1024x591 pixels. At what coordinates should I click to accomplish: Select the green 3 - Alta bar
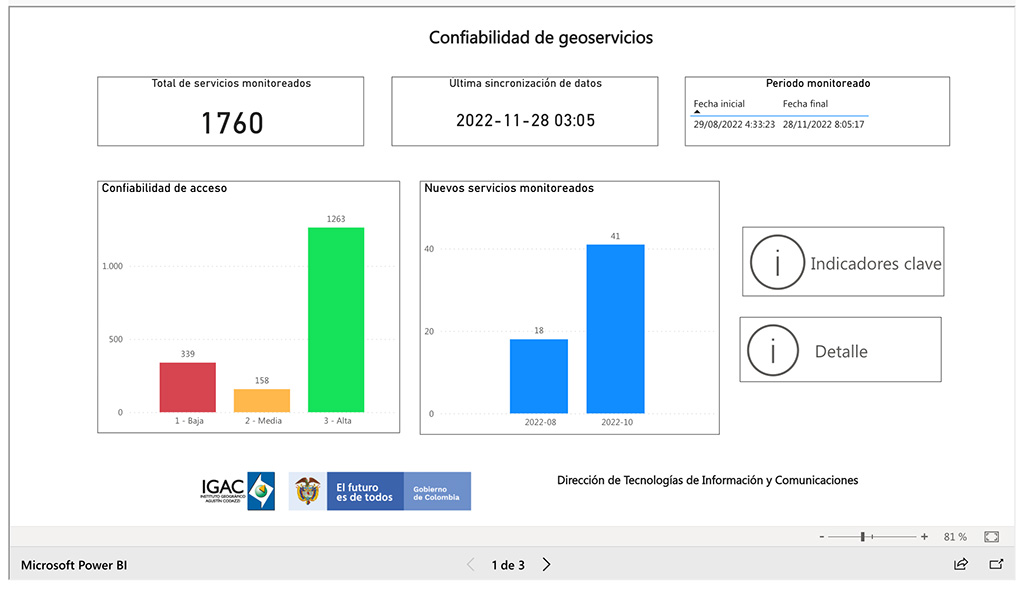(334, 320)
